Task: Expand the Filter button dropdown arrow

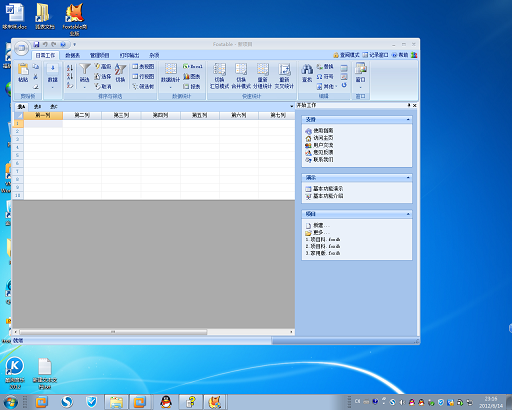Action: 85,87
